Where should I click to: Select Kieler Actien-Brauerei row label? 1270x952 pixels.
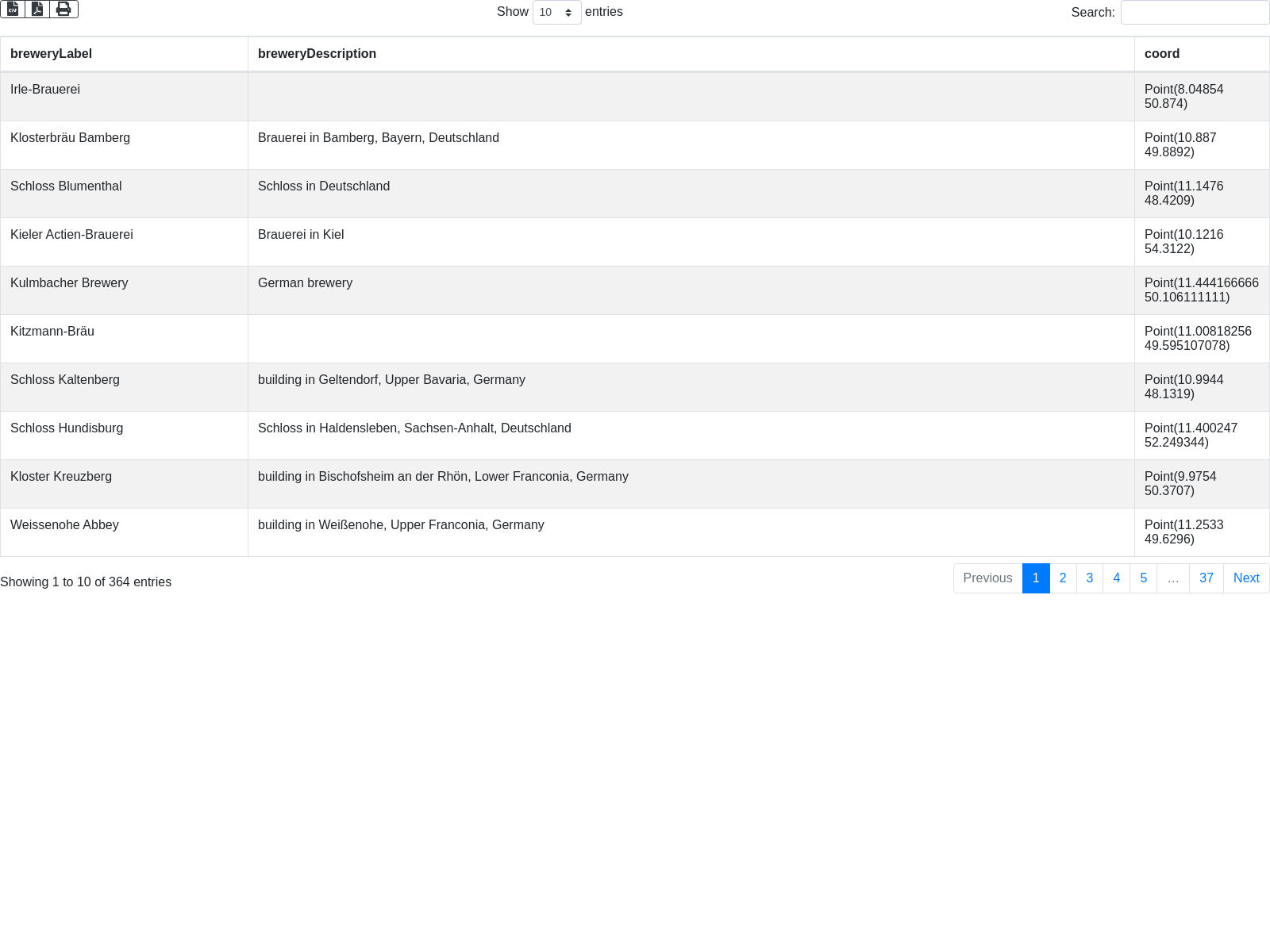point(71,235)
